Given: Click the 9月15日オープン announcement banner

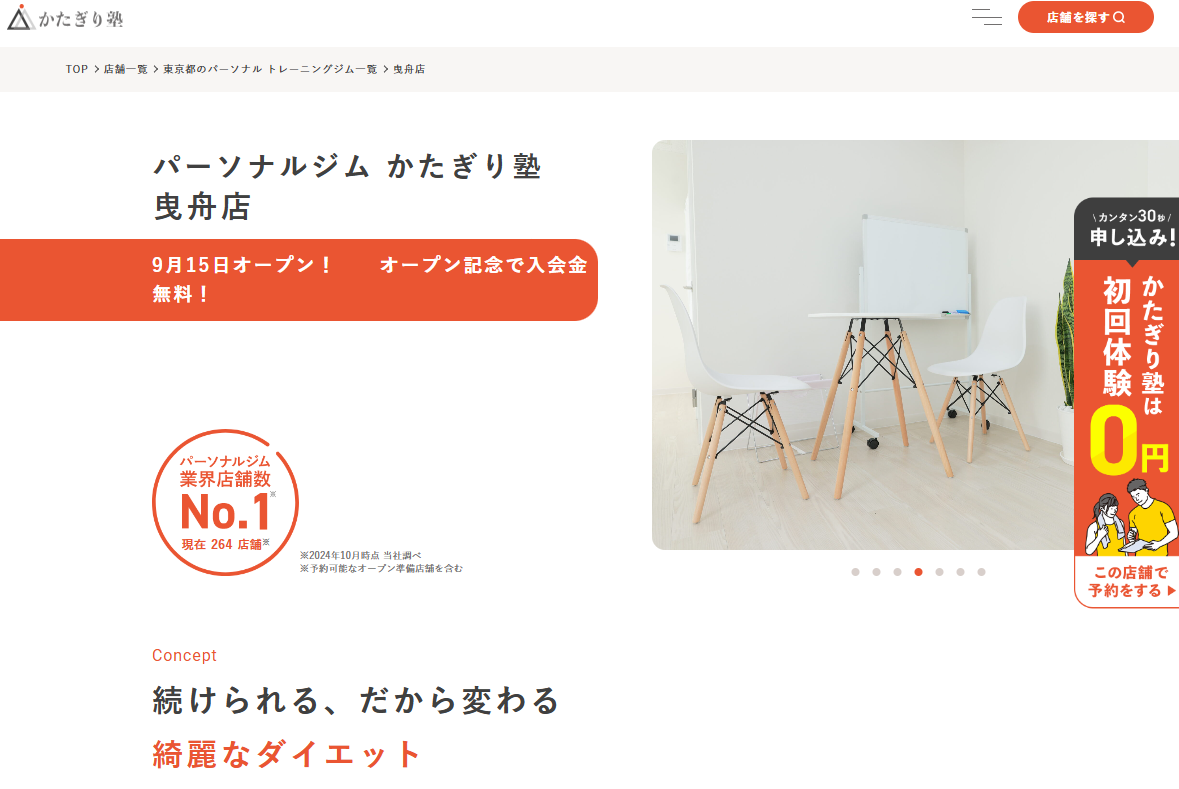Looking at the screenshot, I should [x=299, y=280].
